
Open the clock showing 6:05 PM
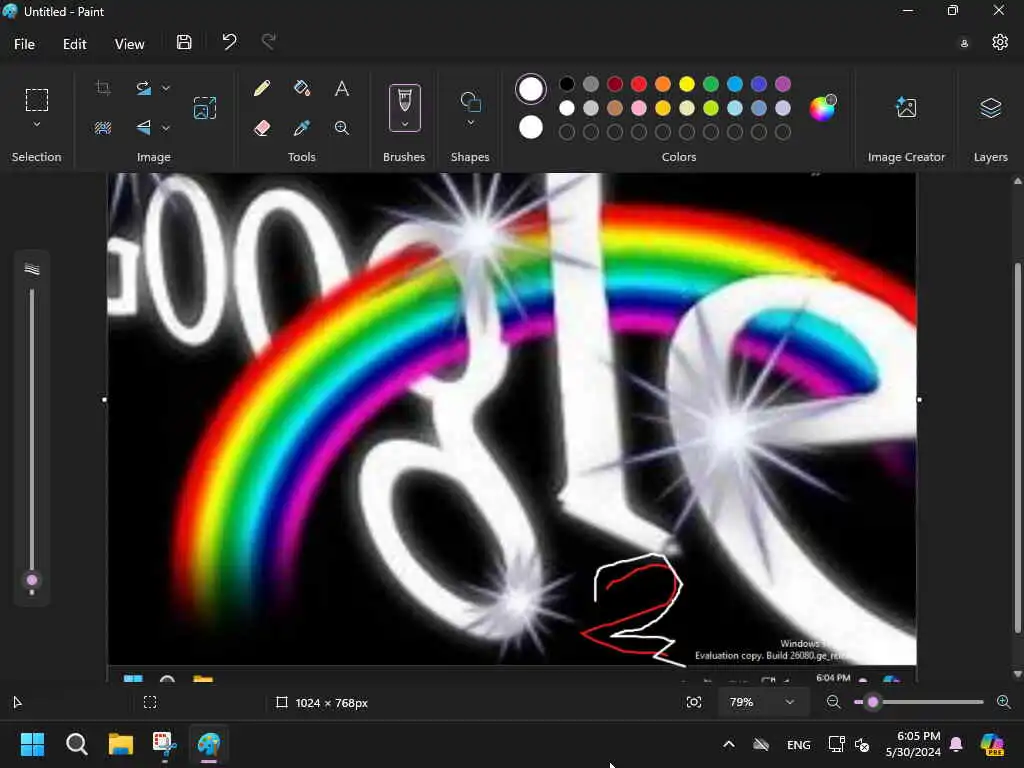[912, 744]
